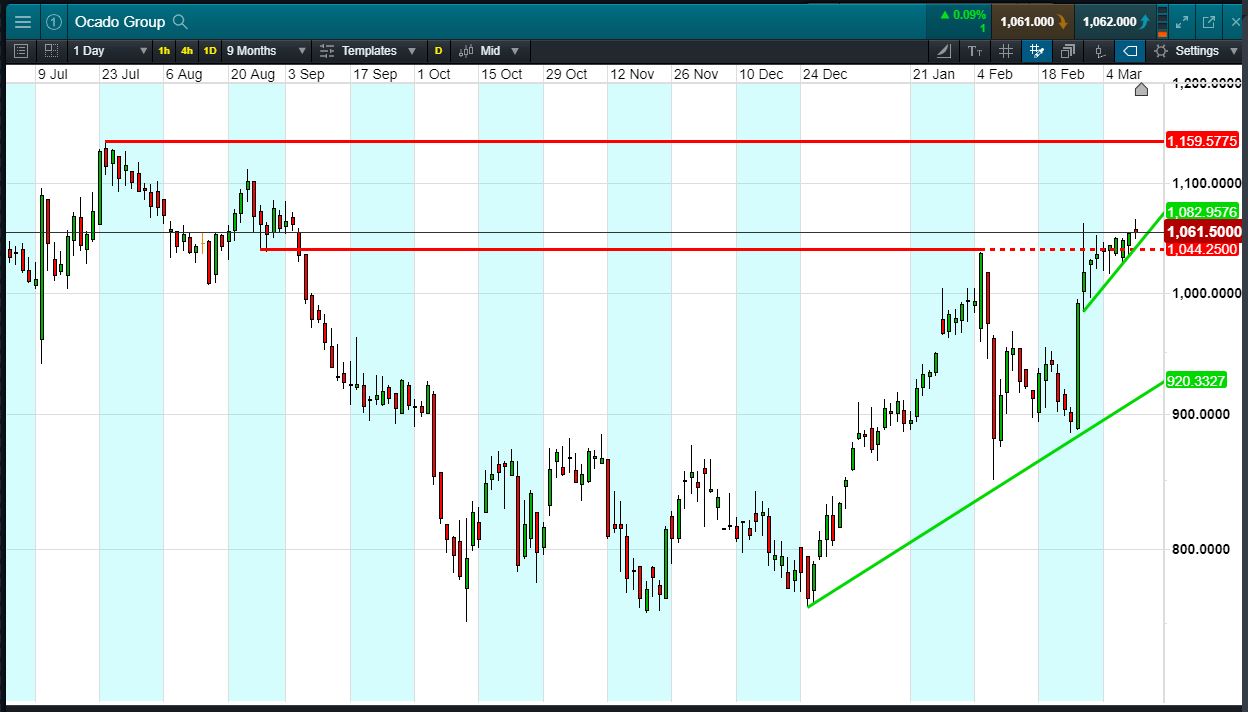Click the candlestick chart type icon
Screen dimensions: 1248x712
point(466,50)
